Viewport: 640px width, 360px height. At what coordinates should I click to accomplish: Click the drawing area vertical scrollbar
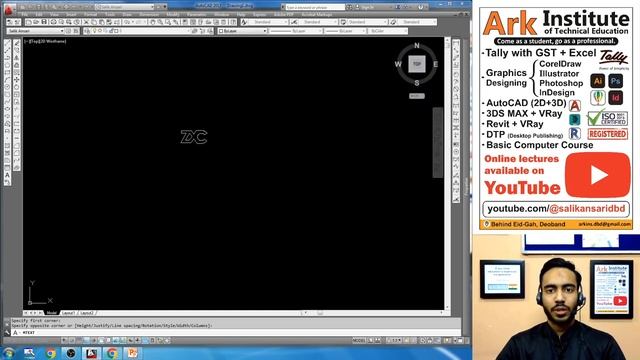[447, 173]
